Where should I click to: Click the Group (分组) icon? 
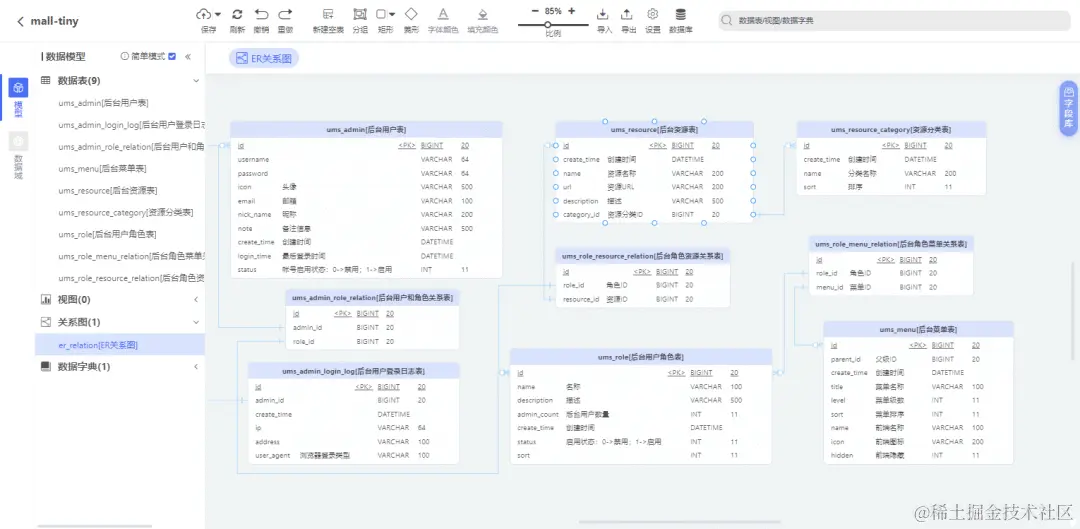tap(360, 14)
